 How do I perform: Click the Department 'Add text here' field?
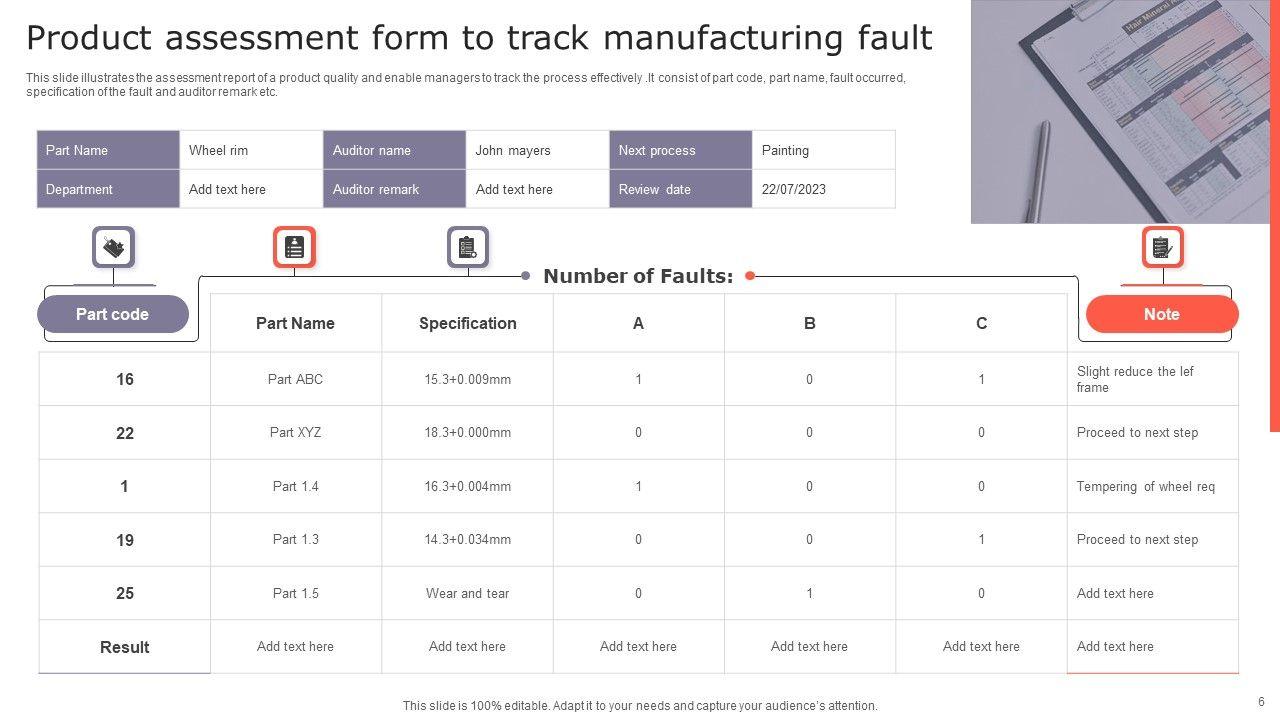tap(228, 189)
